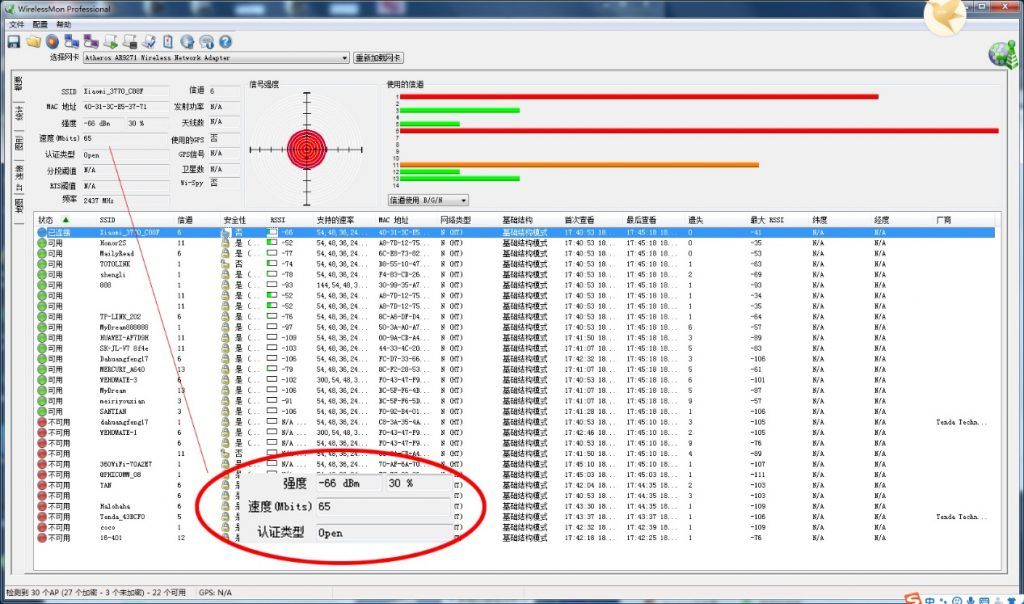Click blue connected status icon of Xiaomi_3770_C88F row
The width and height of the screenshot is (1024, 604).
(42, 232)
